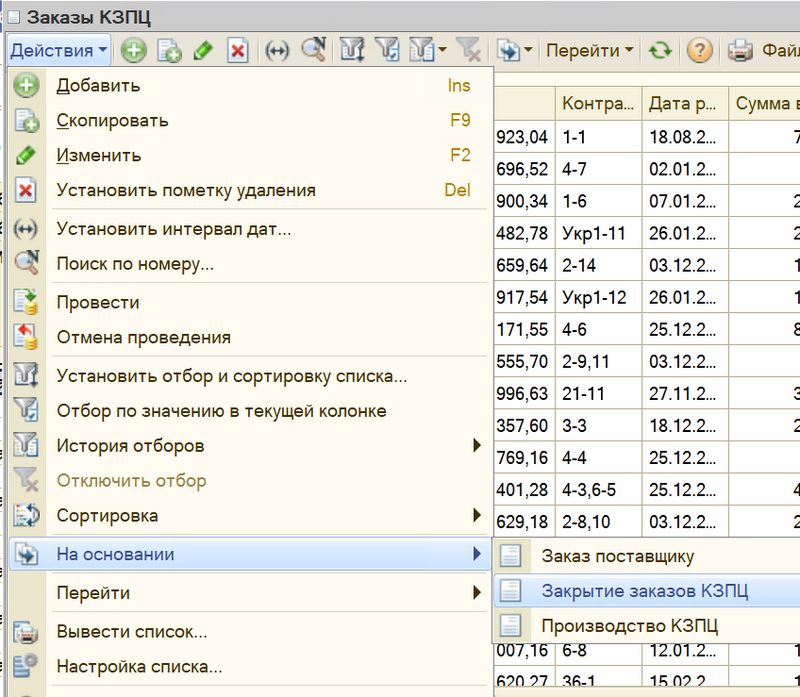Click cell 6-8 in table

(x=598, y=651)
